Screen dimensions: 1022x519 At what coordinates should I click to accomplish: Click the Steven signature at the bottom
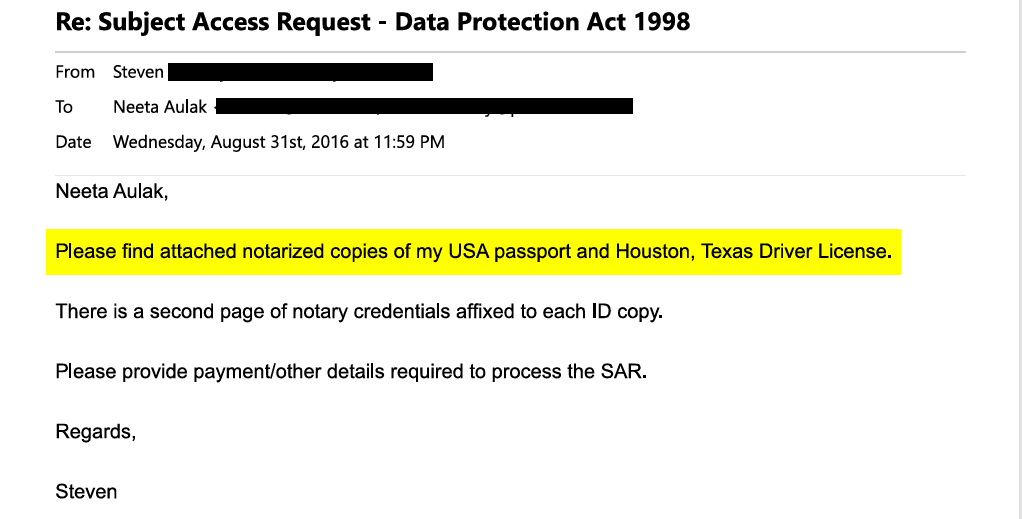86,492
